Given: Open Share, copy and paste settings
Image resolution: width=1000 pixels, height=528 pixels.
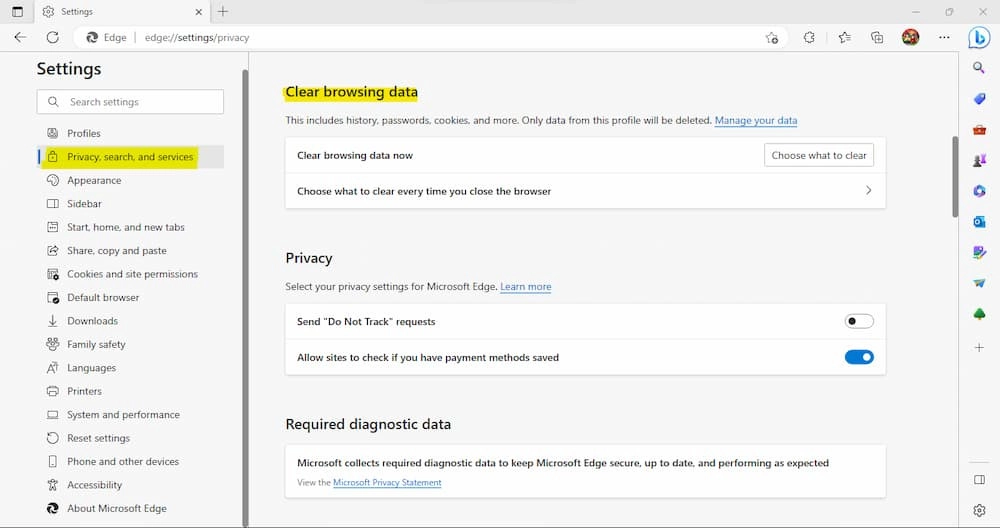Looking at the screenshot, I should coord(131,251).
